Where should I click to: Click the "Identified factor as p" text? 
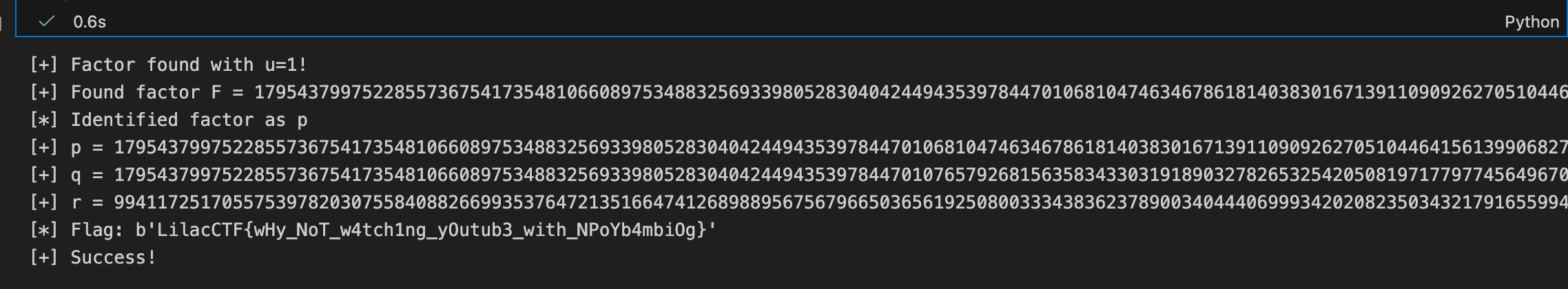pyautogui.click(x=189, y=120)
